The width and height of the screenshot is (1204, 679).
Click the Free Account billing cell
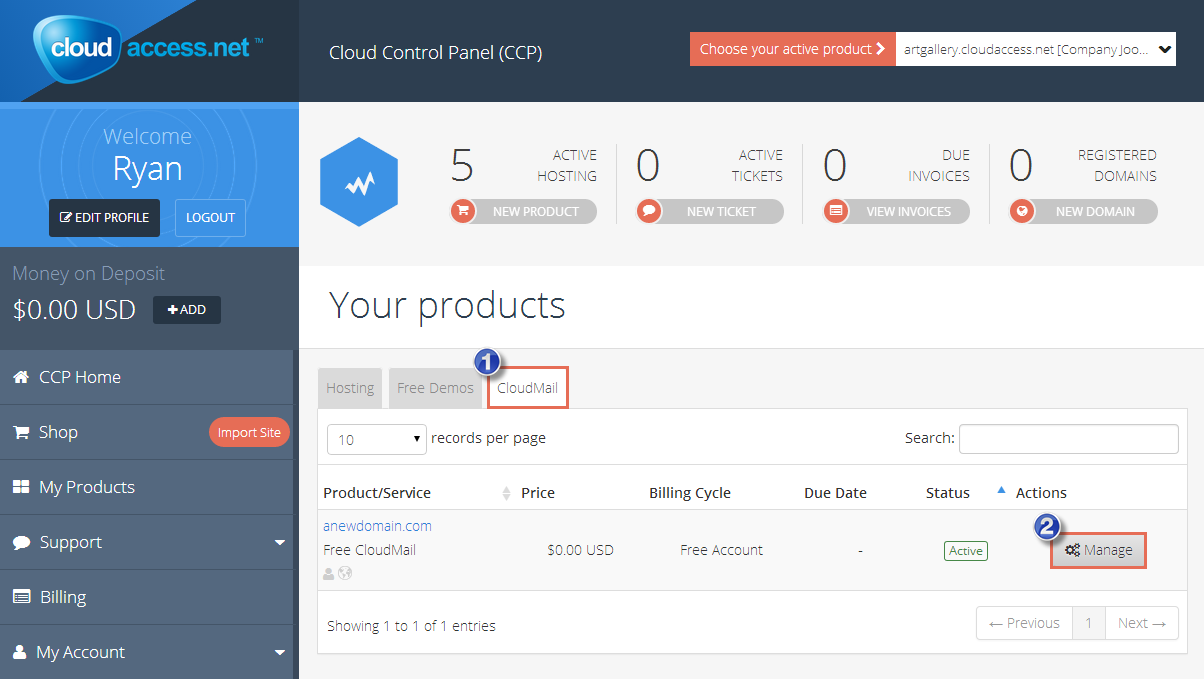pyautogui.click(x=721, y=550)
